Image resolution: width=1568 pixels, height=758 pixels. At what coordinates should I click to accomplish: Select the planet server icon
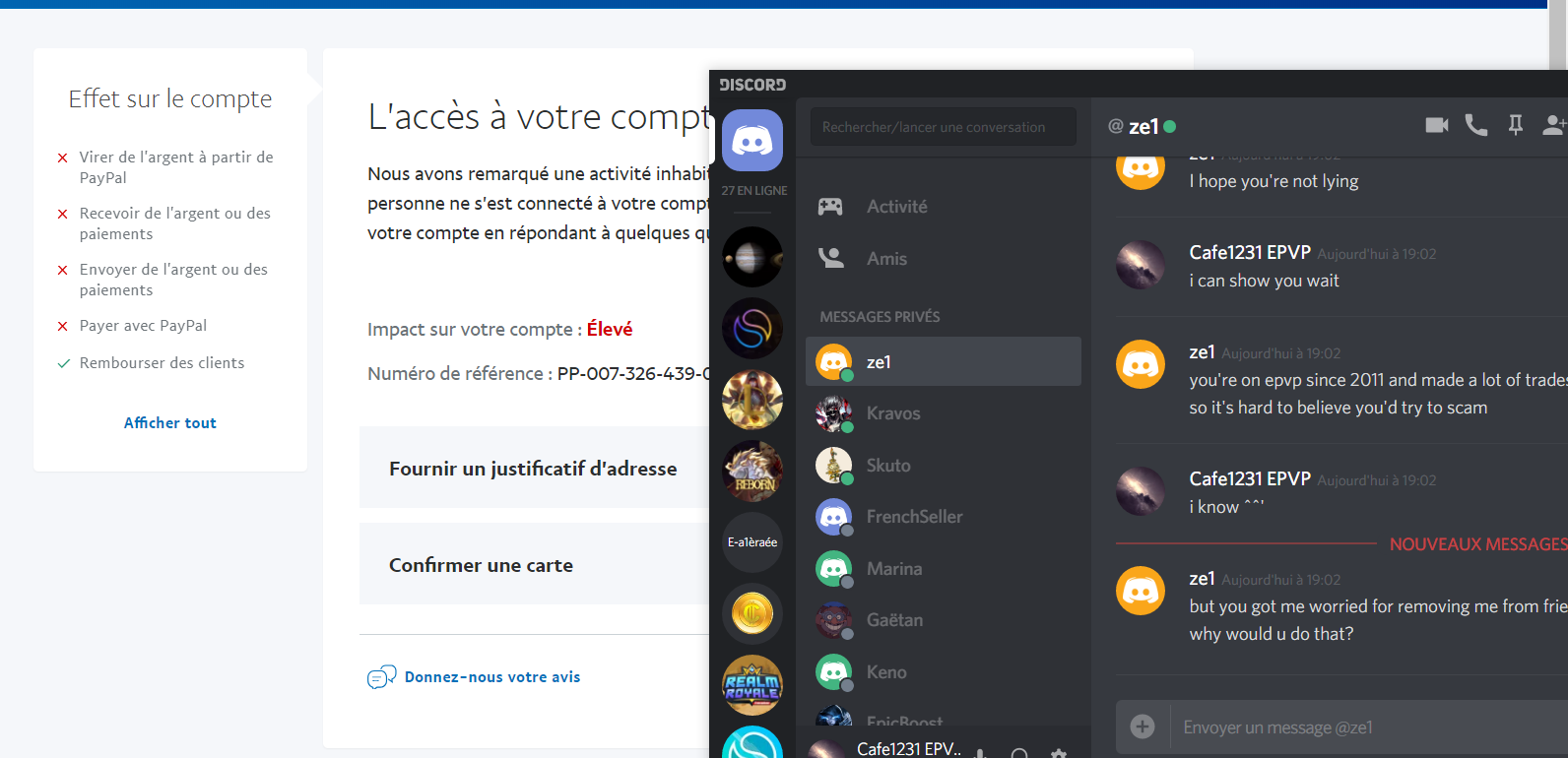752,257
